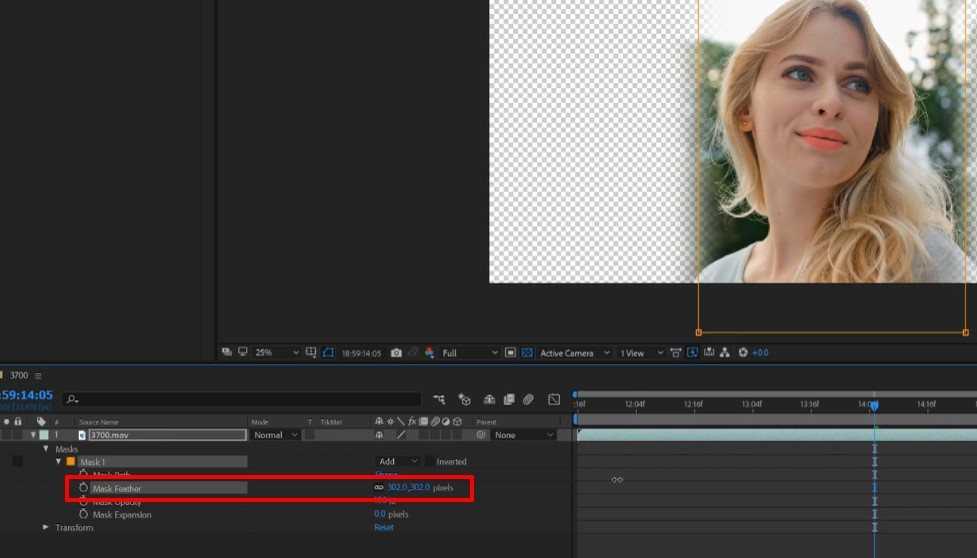The height and width of the screenshot is (558, 977).
Task: Toggle the transparency grid button
Action: click(x=527, y=353)
